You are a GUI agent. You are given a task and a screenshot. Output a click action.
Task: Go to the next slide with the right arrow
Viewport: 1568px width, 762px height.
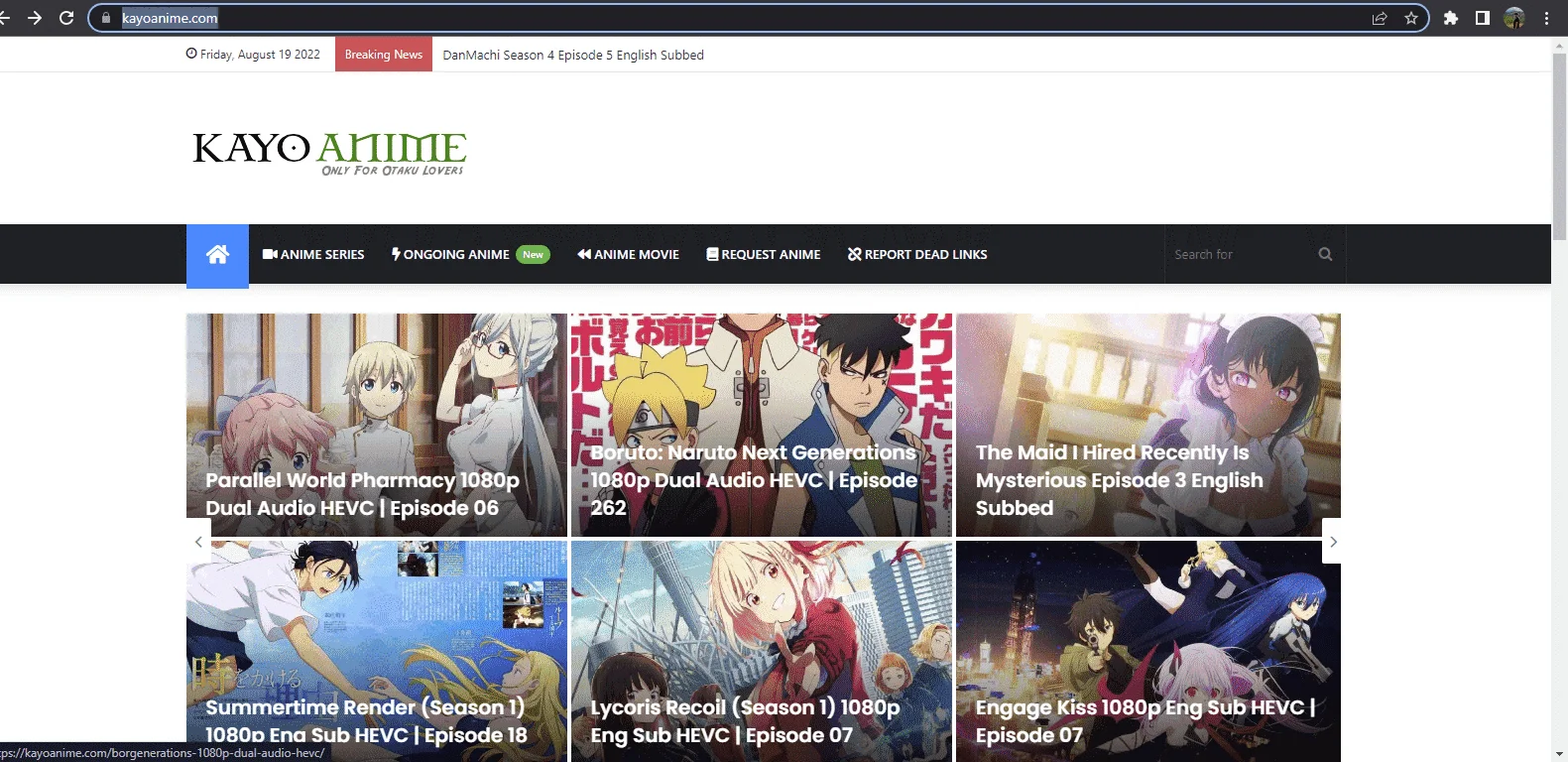click(1333, 542)
